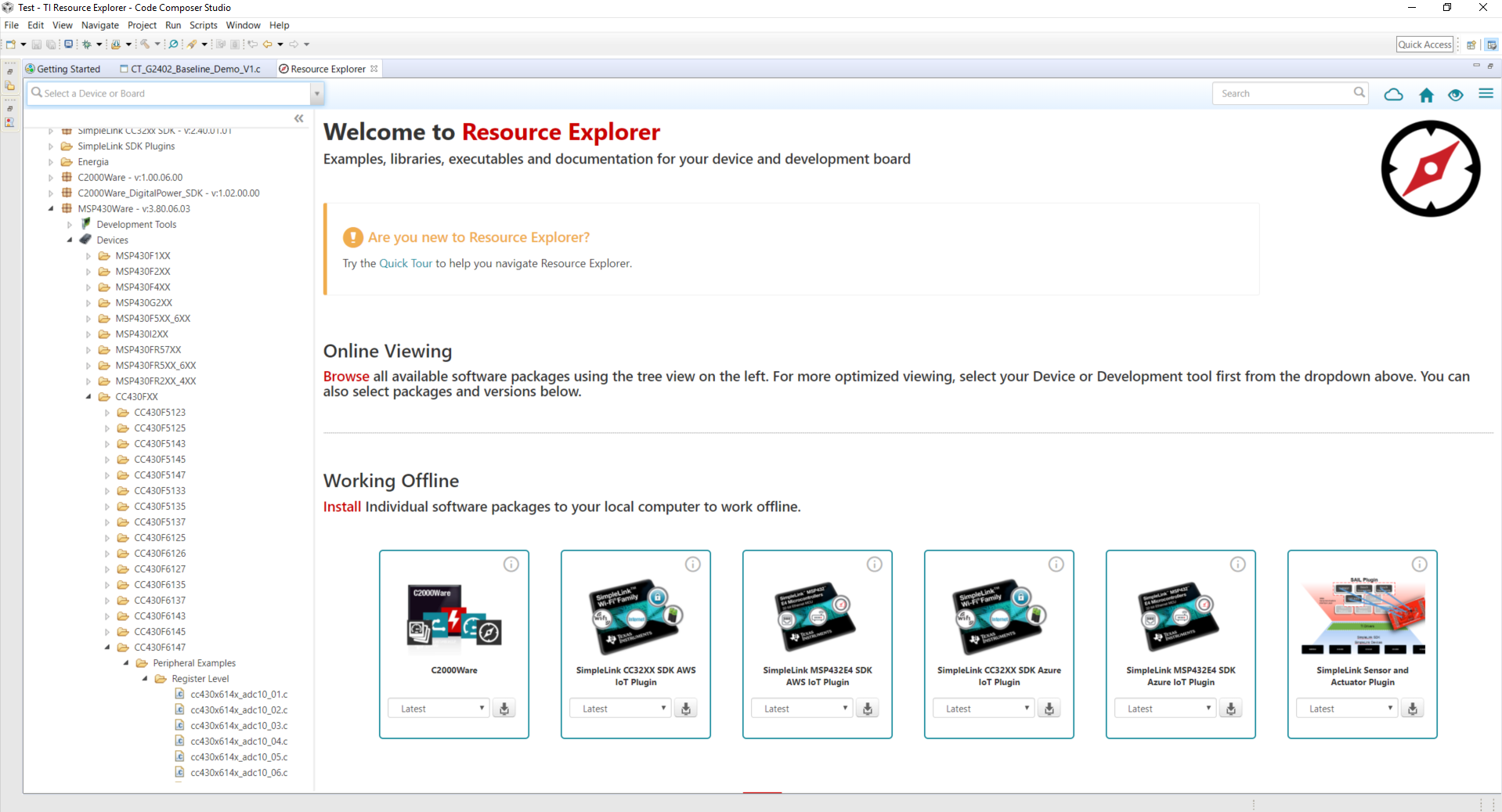Download SimpleLink CC32XX SDK Azure IoT Plugin

pyautogui.click(x=1049, y=709)
